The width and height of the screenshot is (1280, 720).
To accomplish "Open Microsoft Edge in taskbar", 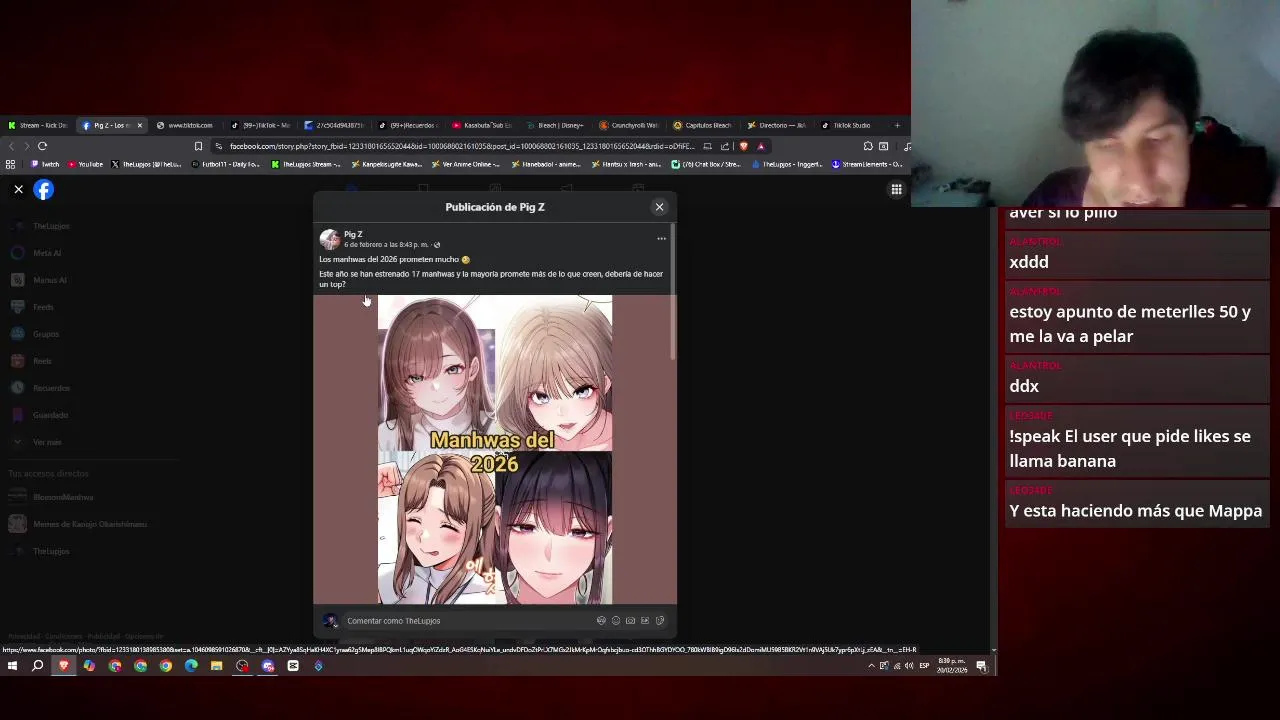I will click(x=191, y=666).
